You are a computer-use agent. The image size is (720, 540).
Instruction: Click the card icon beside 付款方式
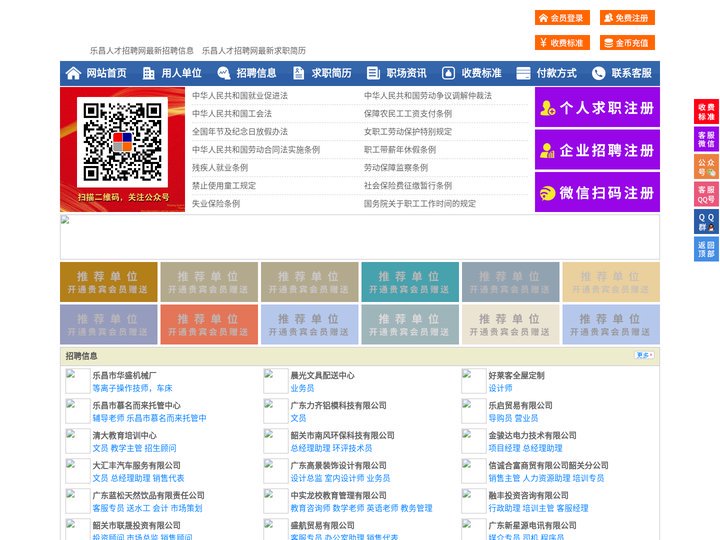point(523,73)
